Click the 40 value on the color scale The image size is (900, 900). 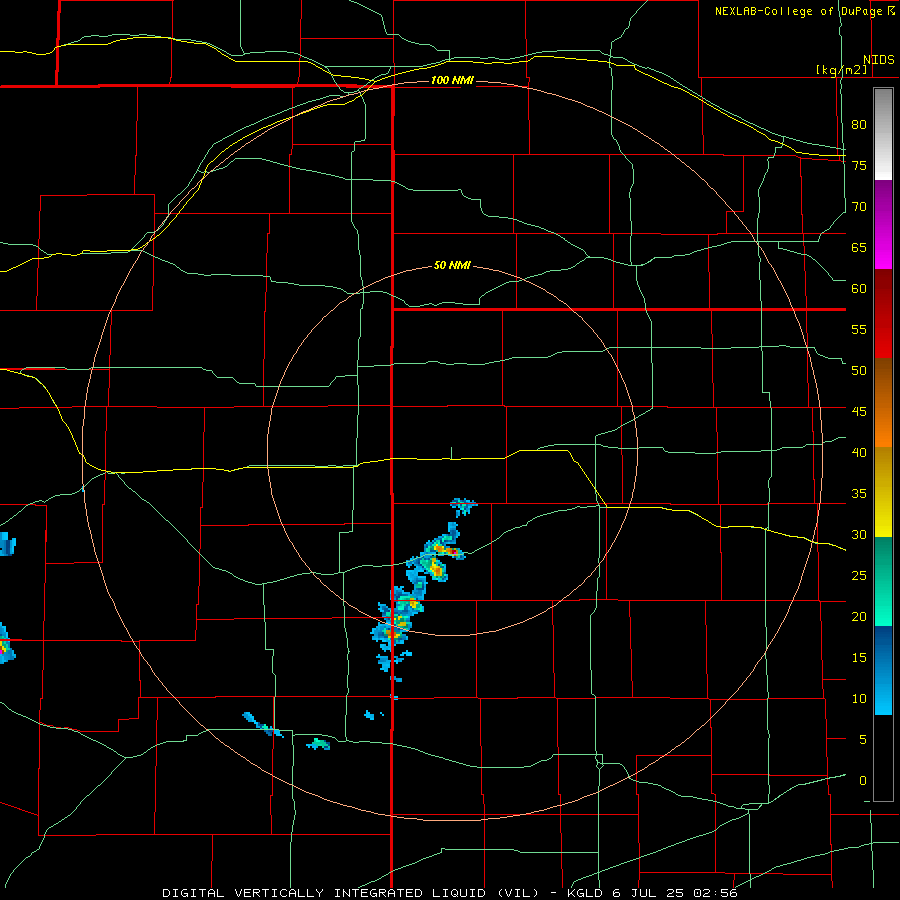point(859,453)
